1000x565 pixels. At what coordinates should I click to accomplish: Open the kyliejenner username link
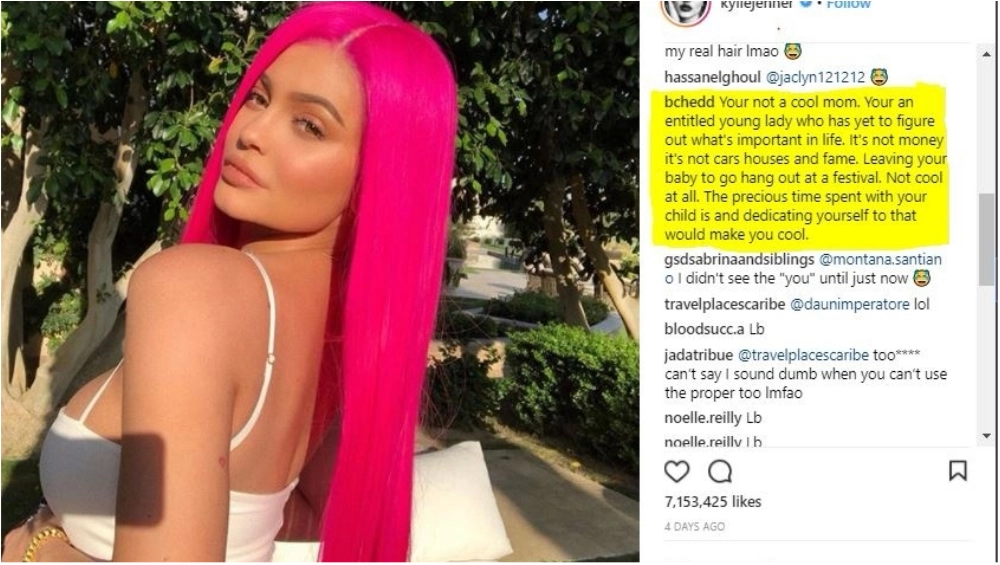click(x=757, y=4)
